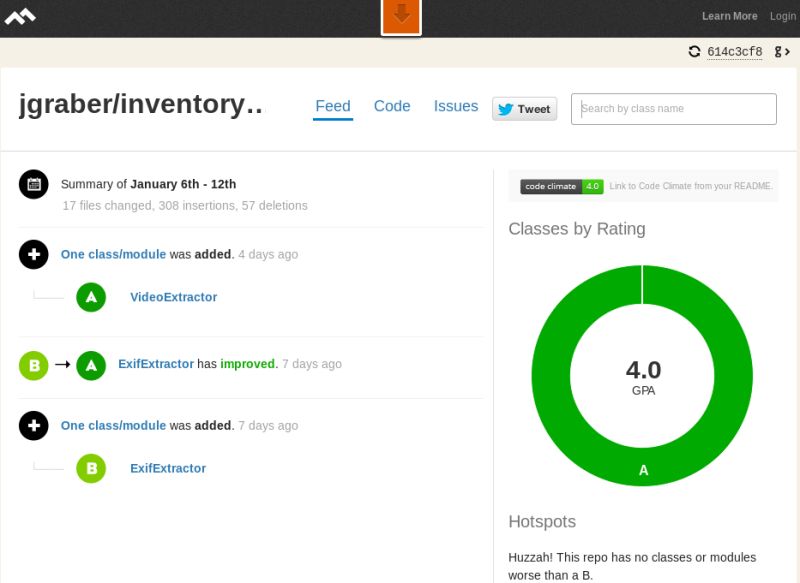Open the Issues tab

pyautogui.click(x=455, y=106)
